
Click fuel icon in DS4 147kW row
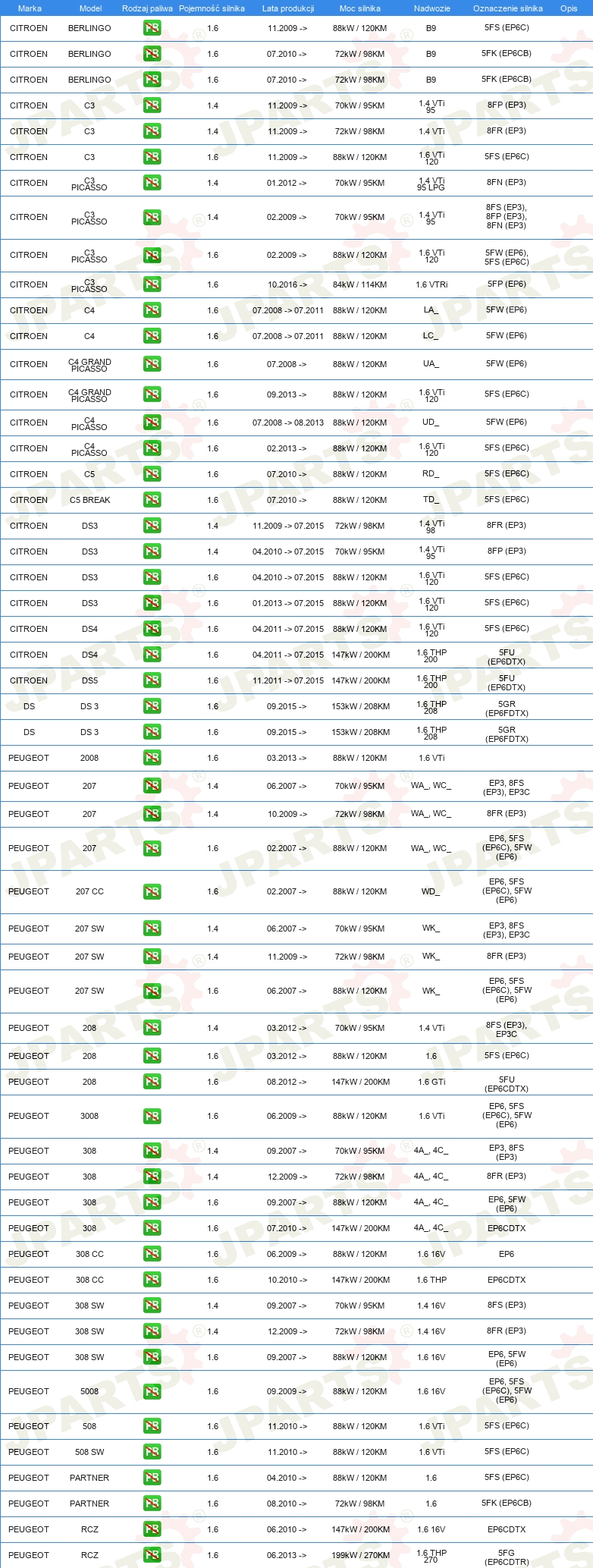pyautogui.click(x=152, y=655)
